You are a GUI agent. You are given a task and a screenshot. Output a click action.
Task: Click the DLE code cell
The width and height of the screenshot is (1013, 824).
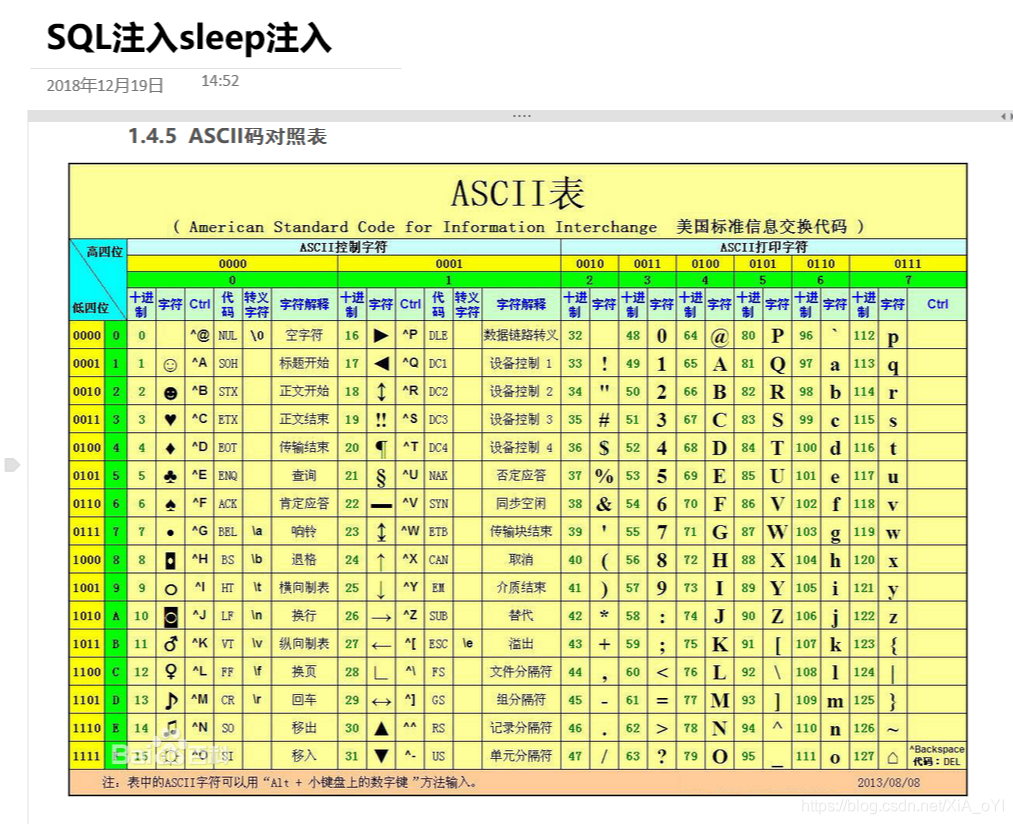click(438, 335)
